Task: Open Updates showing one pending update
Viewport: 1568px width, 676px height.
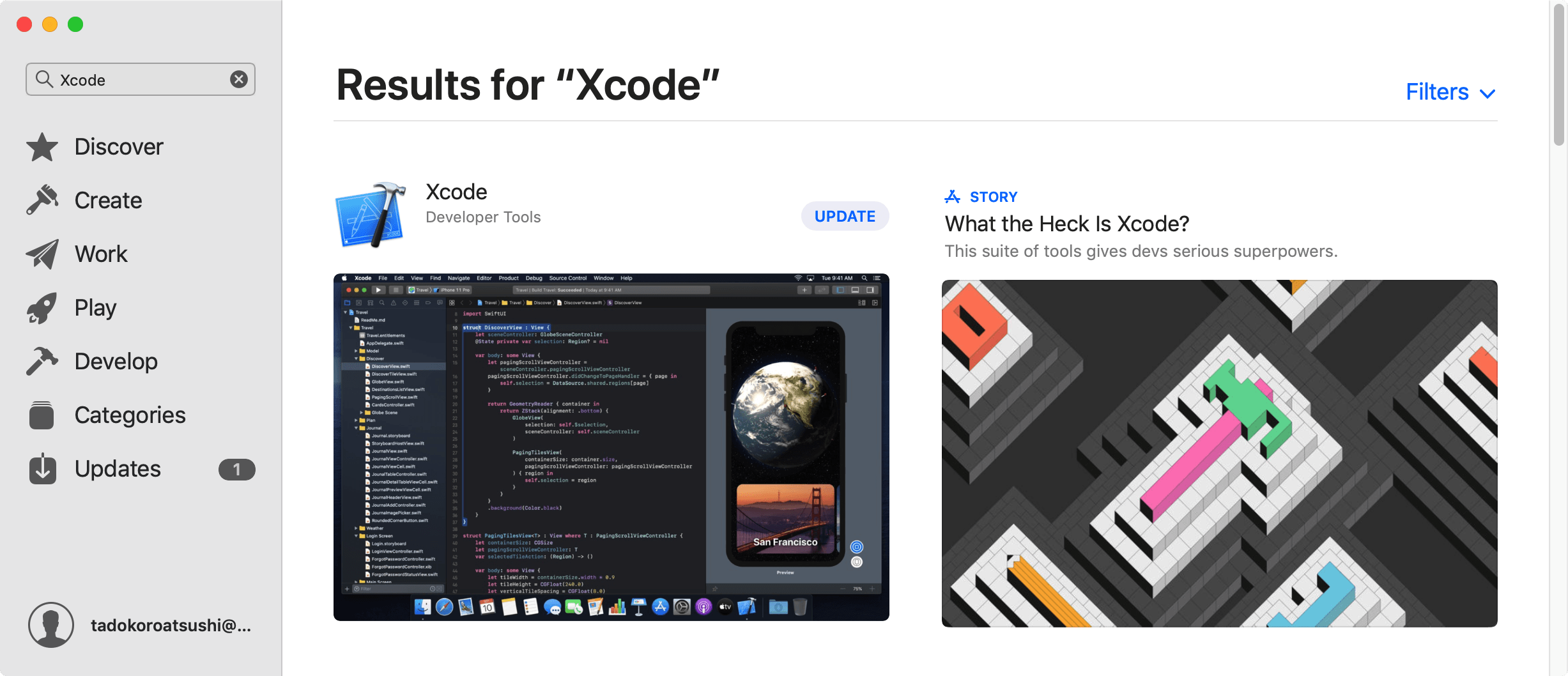Action: coord(118,468)
